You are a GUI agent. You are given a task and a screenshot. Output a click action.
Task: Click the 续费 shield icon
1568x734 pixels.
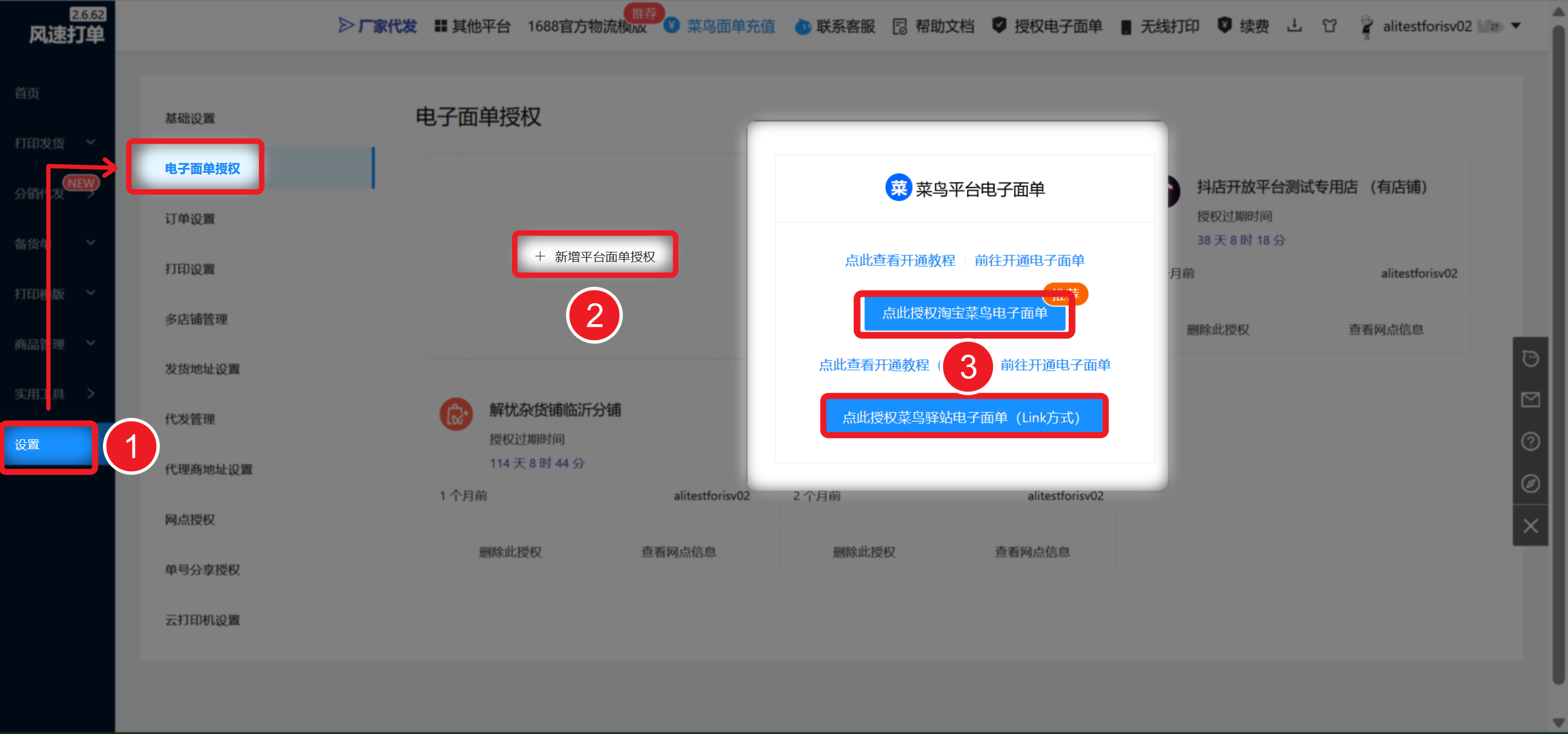point(1224,25)
